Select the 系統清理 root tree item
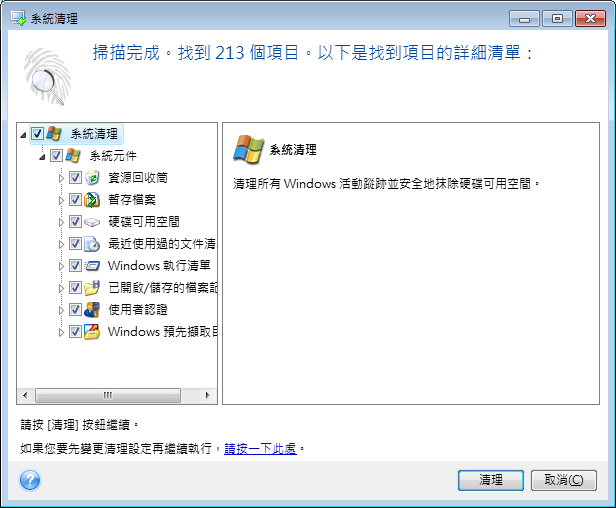 94,134
